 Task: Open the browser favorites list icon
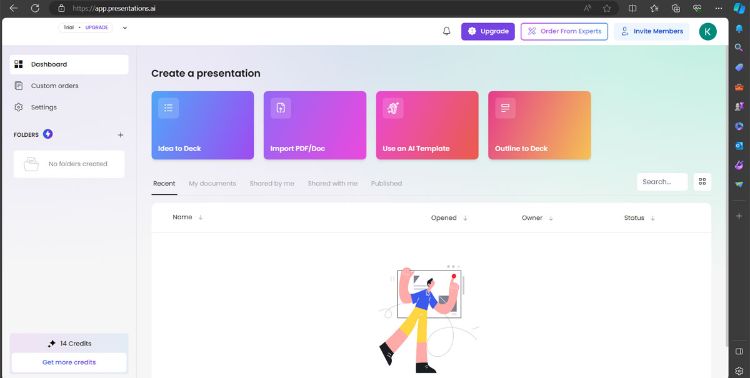click(654, 8)
